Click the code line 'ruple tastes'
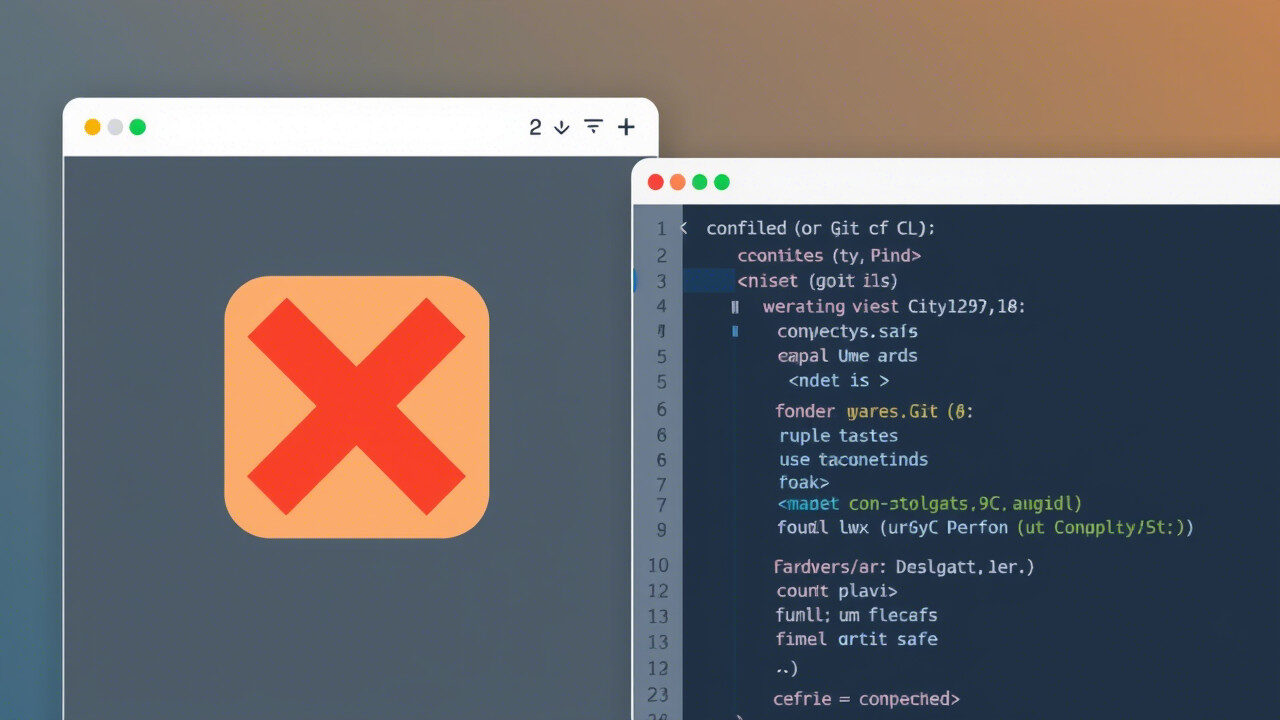The height and width of the screenshot is (720, 1280). (838, 436)
